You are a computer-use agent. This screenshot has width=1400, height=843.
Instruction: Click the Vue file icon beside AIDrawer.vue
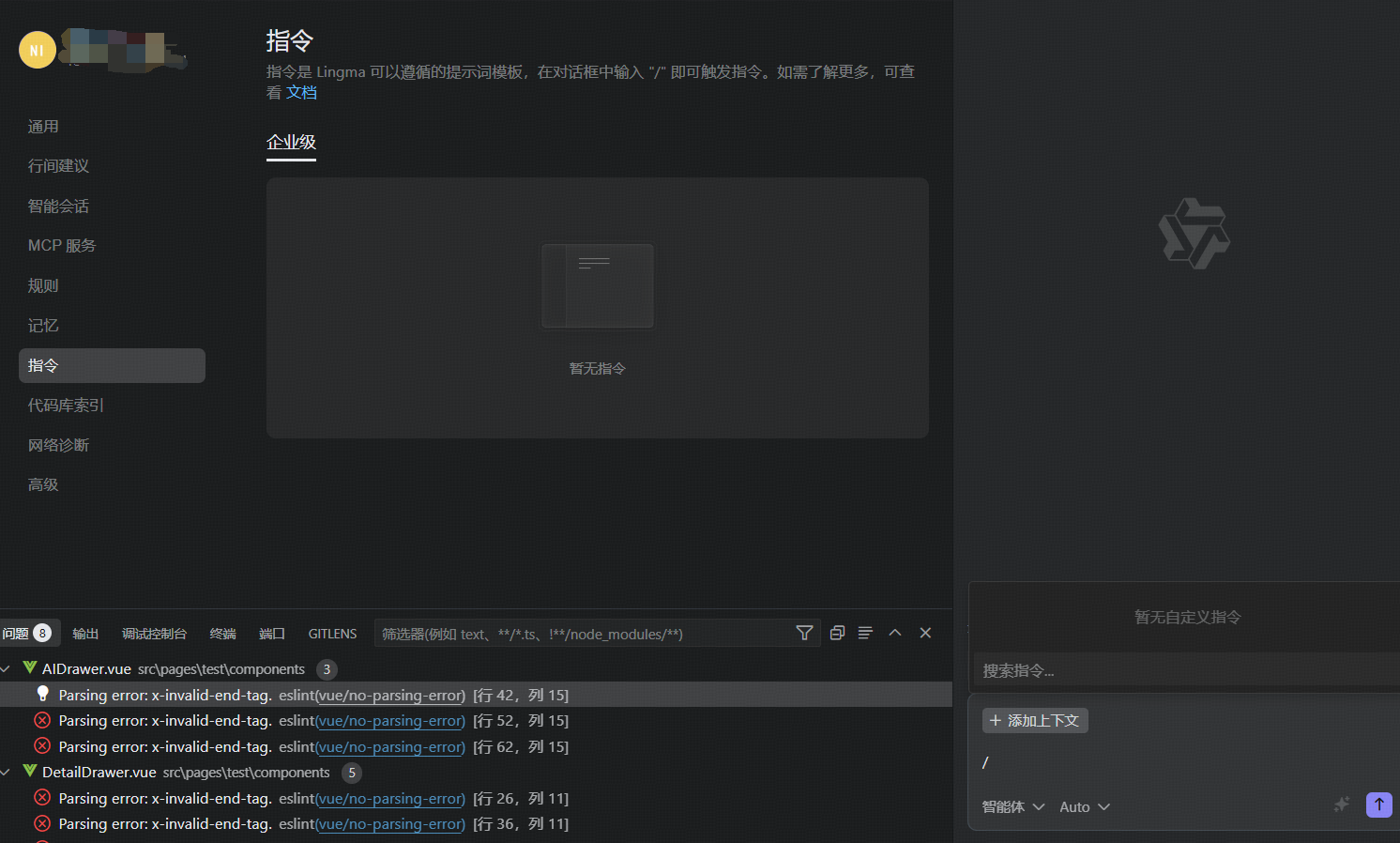(30, 667)
